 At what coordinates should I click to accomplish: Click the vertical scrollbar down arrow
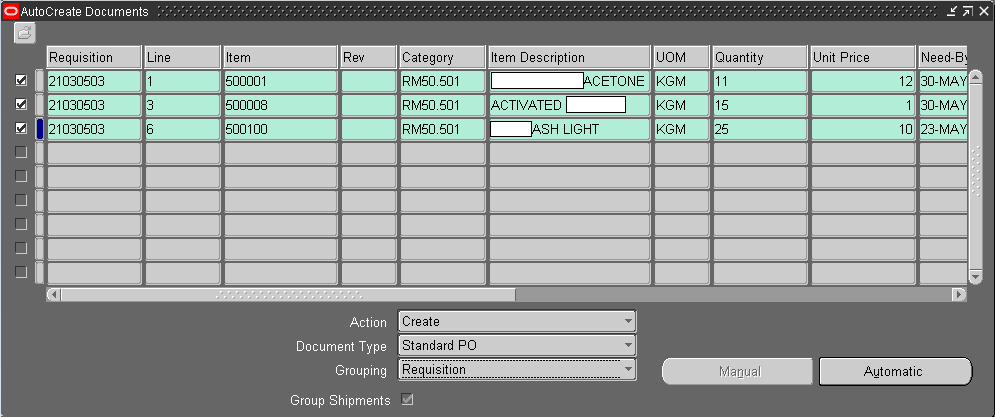click(975, 277)
